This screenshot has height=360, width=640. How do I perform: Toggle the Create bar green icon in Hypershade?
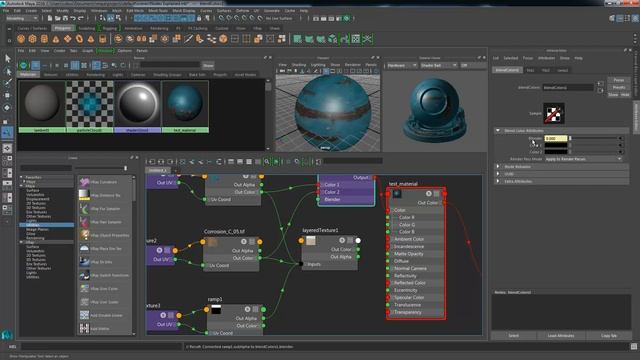click(23, 65)
